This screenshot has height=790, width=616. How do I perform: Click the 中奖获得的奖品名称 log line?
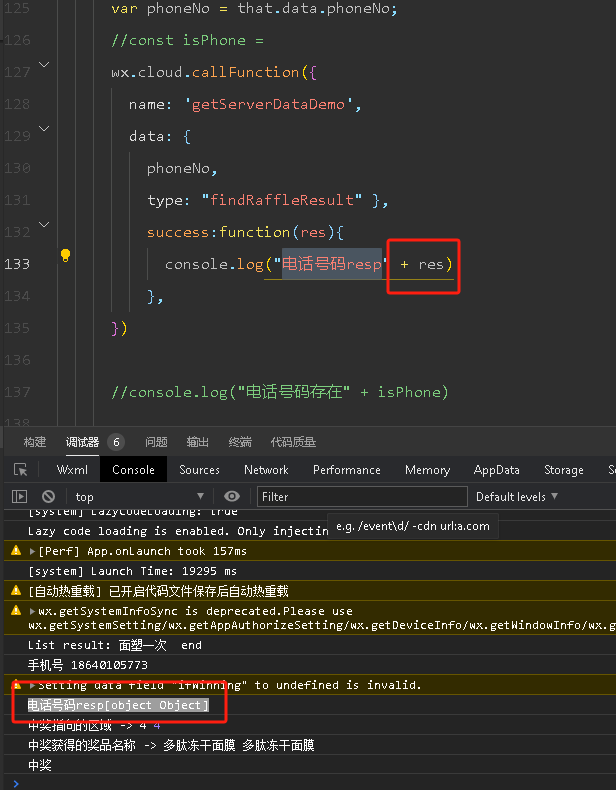171,745
